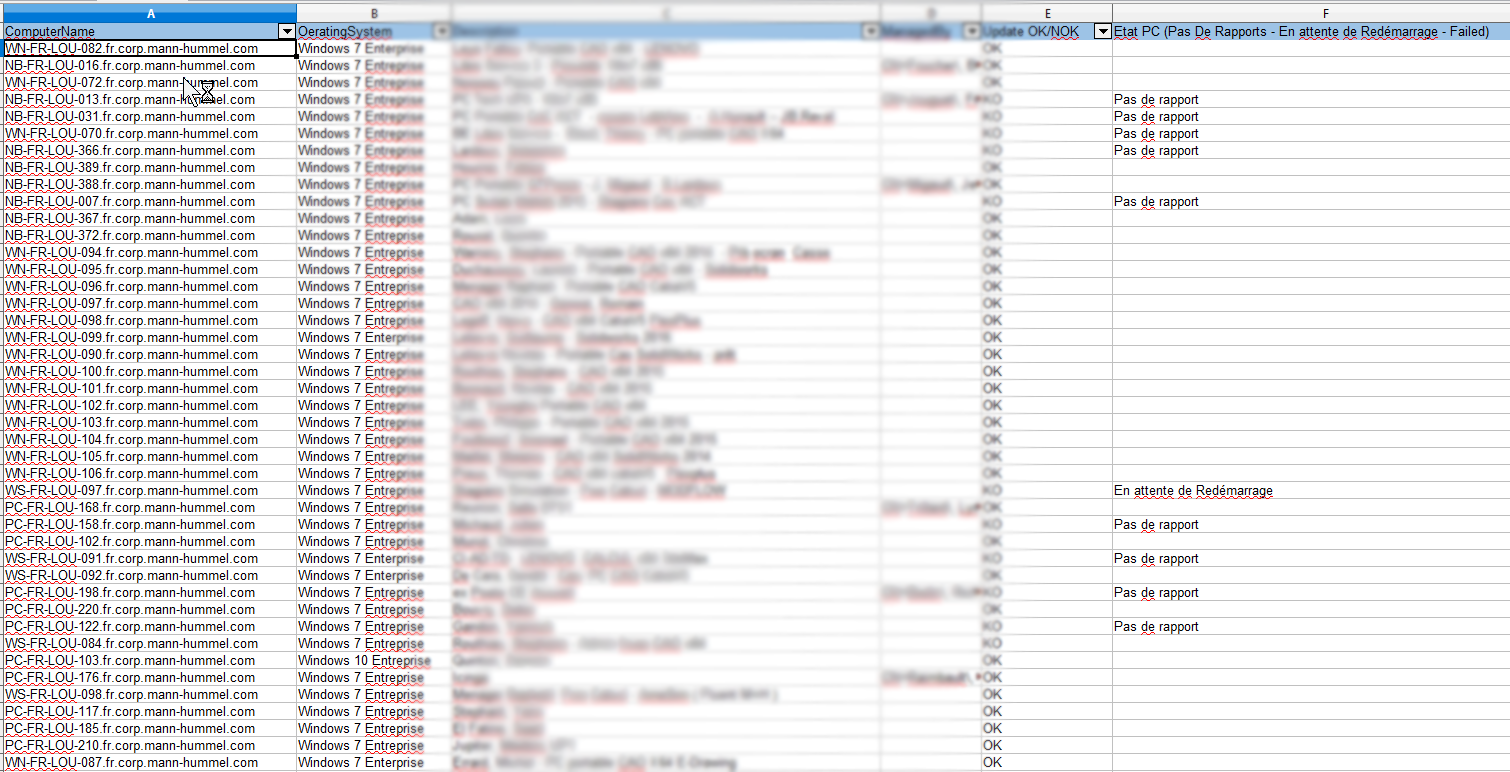
Task: Click Pas de rapport in NB-FR-LOU-007 row
Action: coord(1156,202)
